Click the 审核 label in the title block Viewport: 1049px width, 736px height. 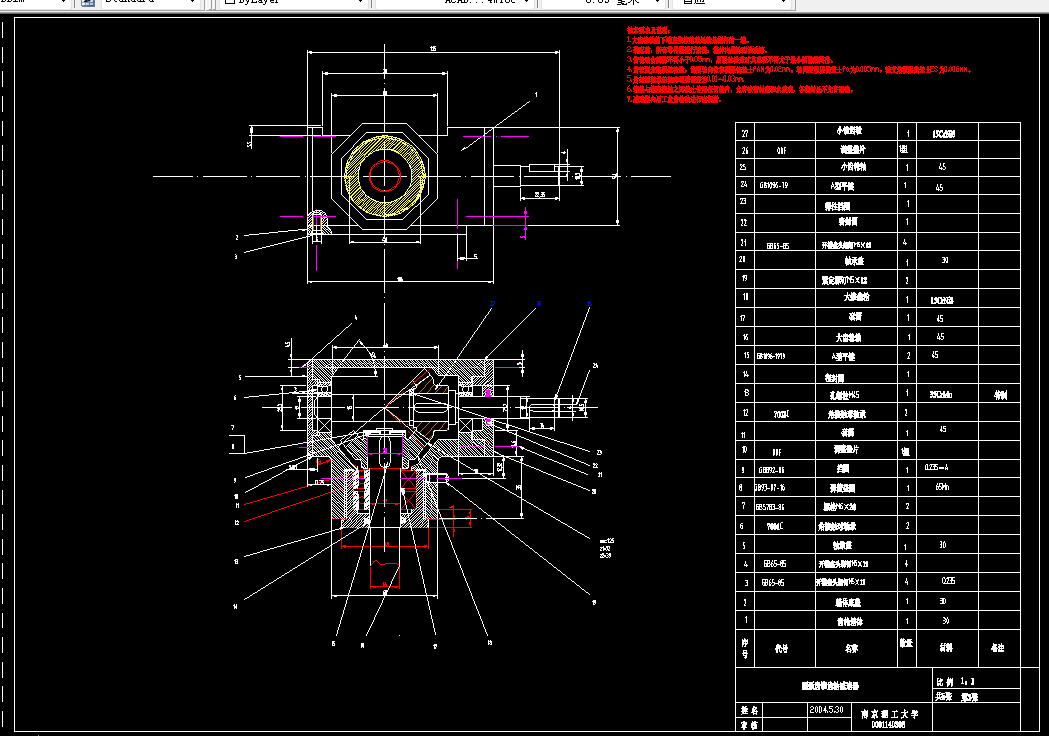pyautogui.click(x=749, y=724)
